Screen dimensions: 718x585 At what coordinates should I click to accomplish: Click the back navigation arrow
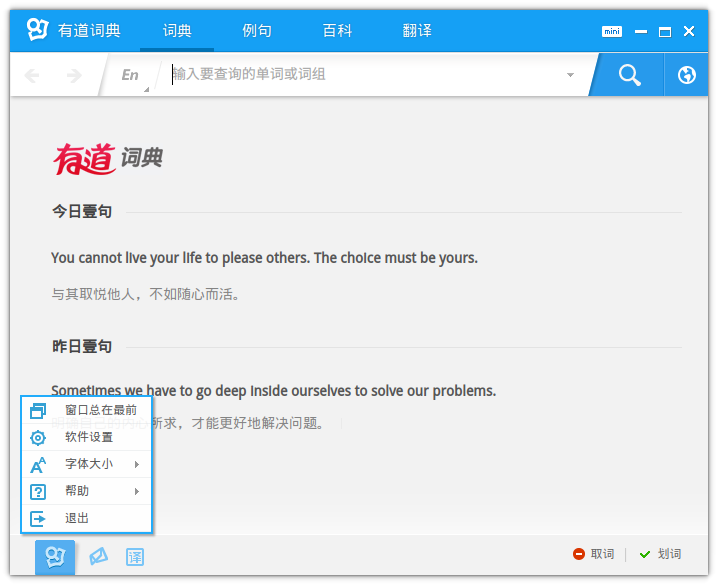tap(32, 75)
